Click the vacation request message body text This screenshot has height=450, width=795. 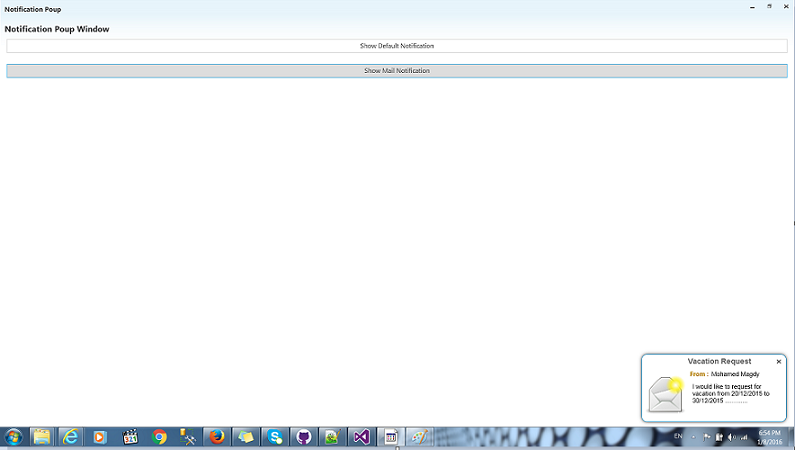(x=731, y=394)
